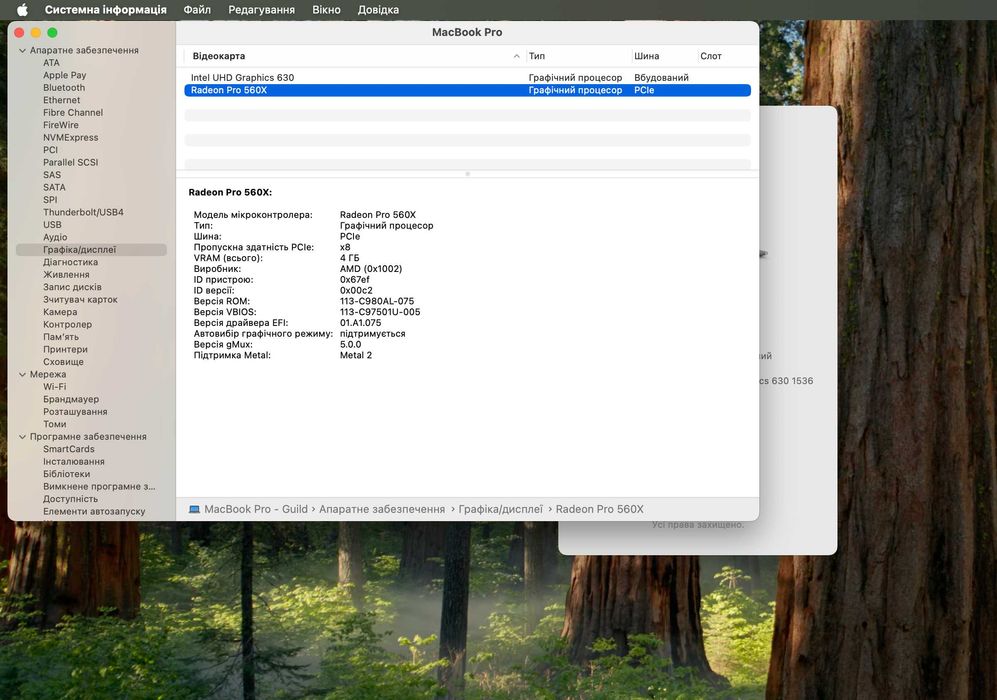Open the Системна інформація app menu
The height and width of the screenshot is (700, 997).
106,10
